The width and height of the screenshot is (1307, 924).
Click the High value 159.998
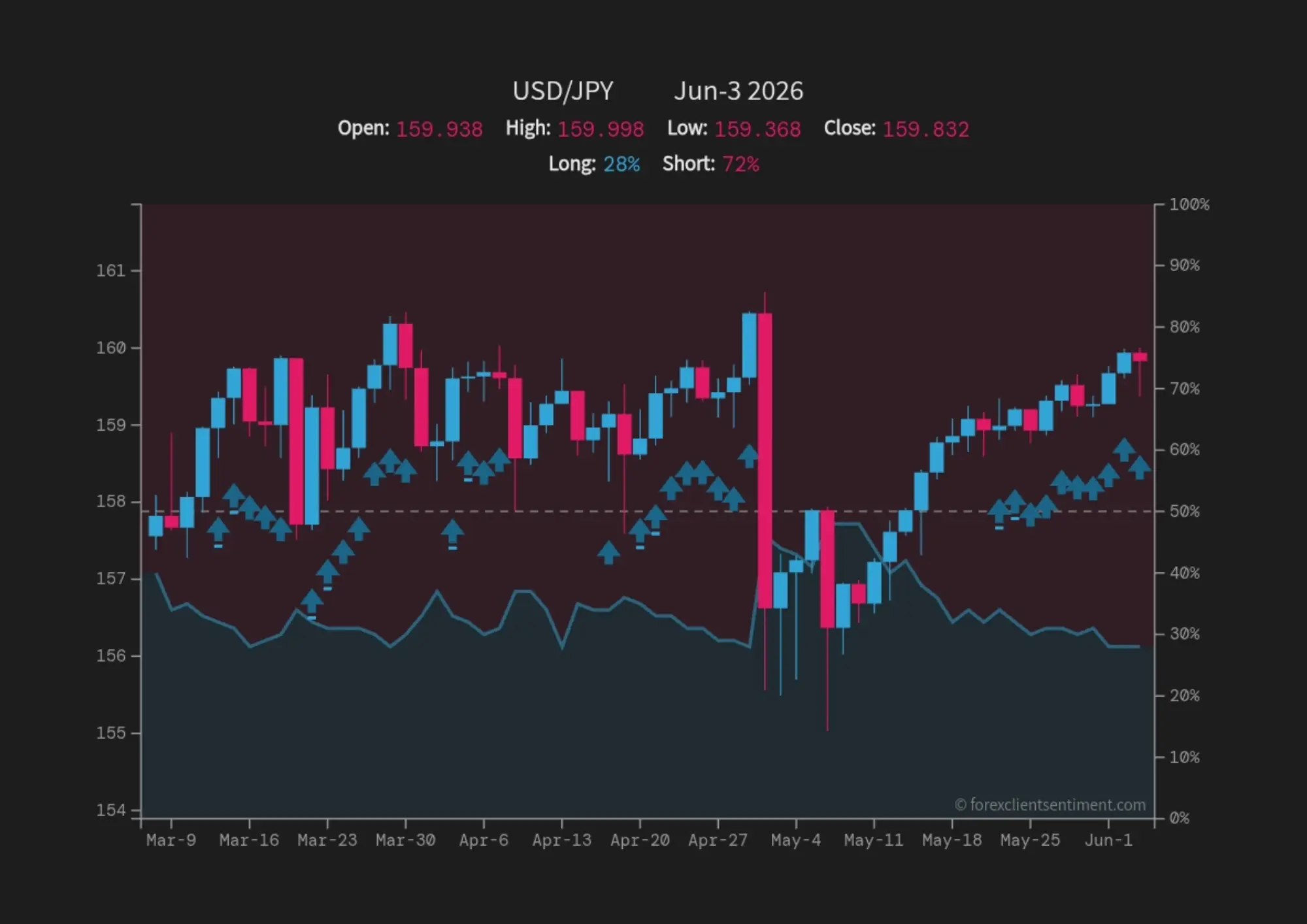(601, 129)
